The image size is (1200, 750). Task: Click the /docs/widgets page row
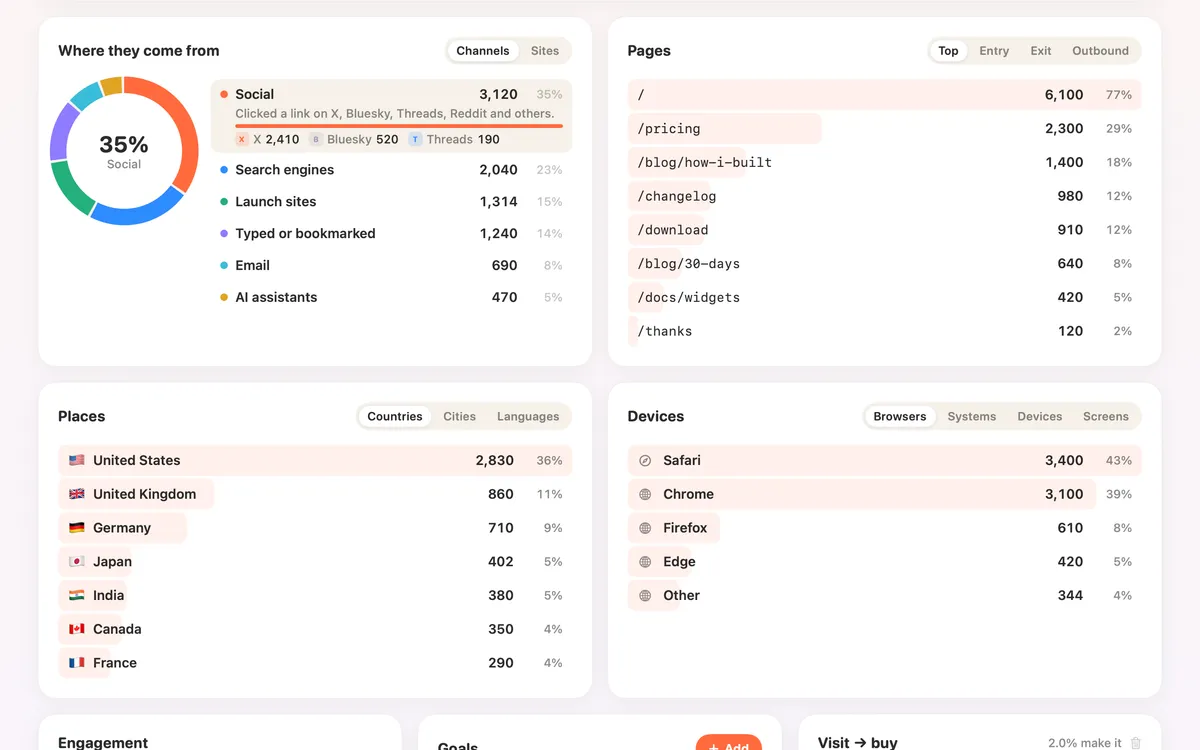[885, 298]
